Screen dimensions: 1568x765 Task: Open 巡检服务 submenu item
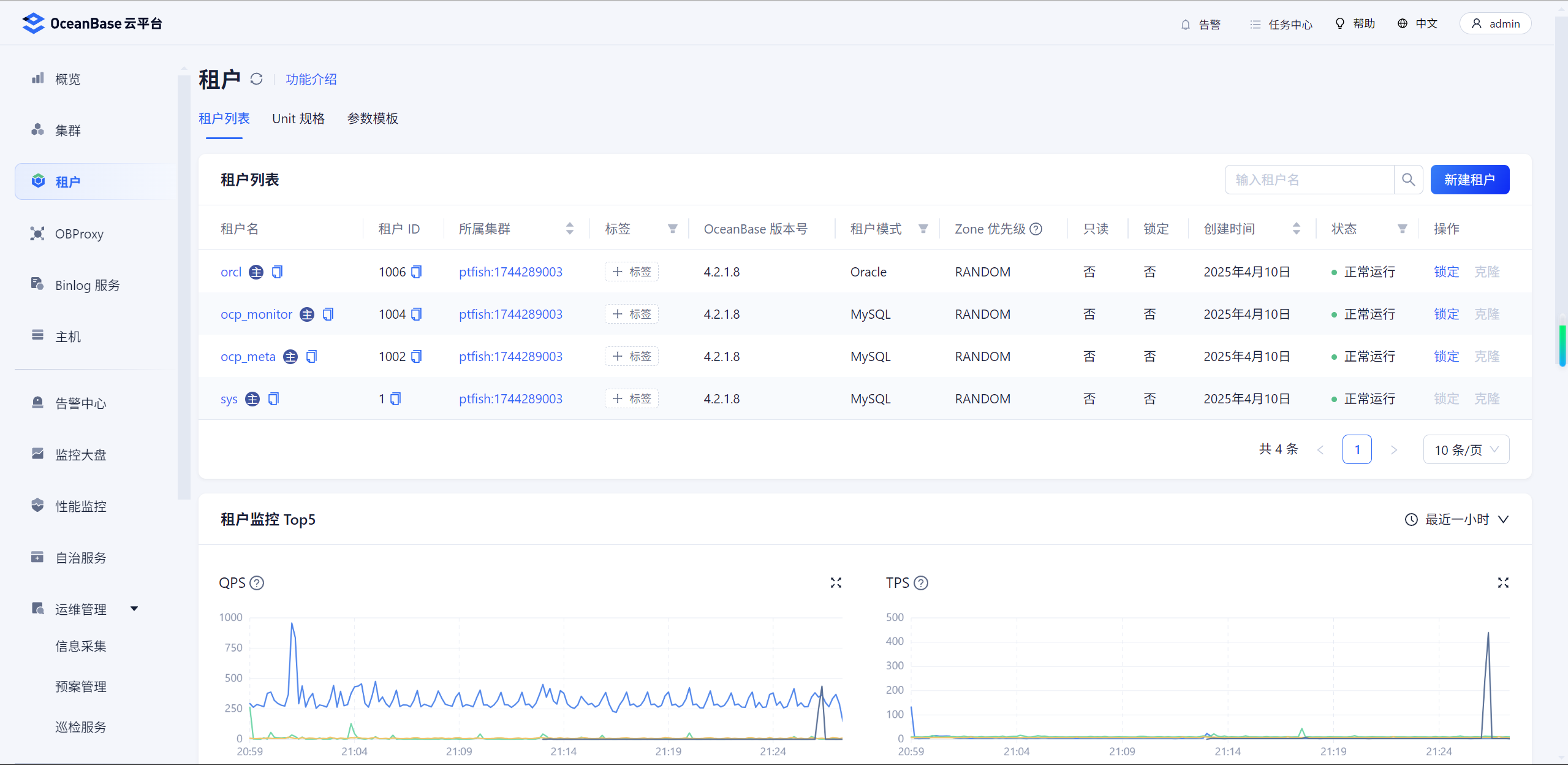pyautogui.click(x=81, y=727)
